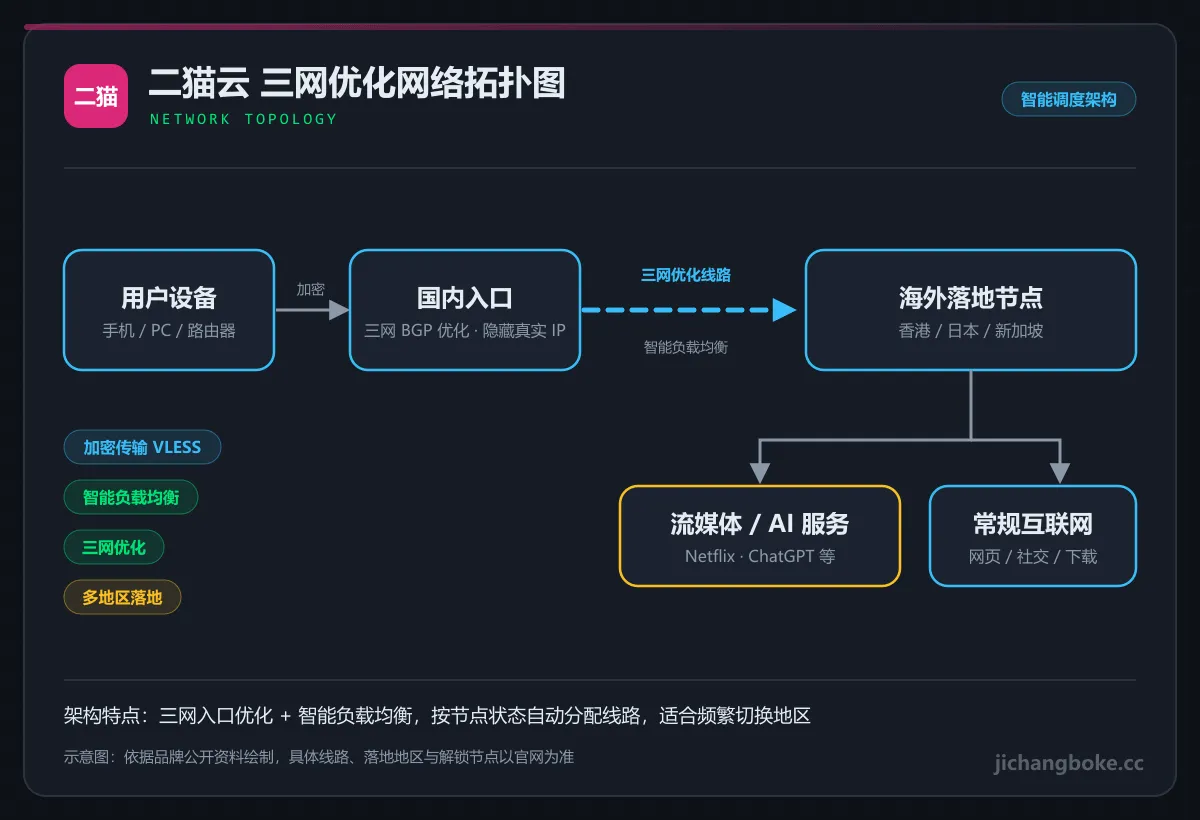Image resolution: width=1200 pixels, height=820 pixels.
Task: Click the 网页 / 社交 / 下载 text
Action: pos(1033,556)
